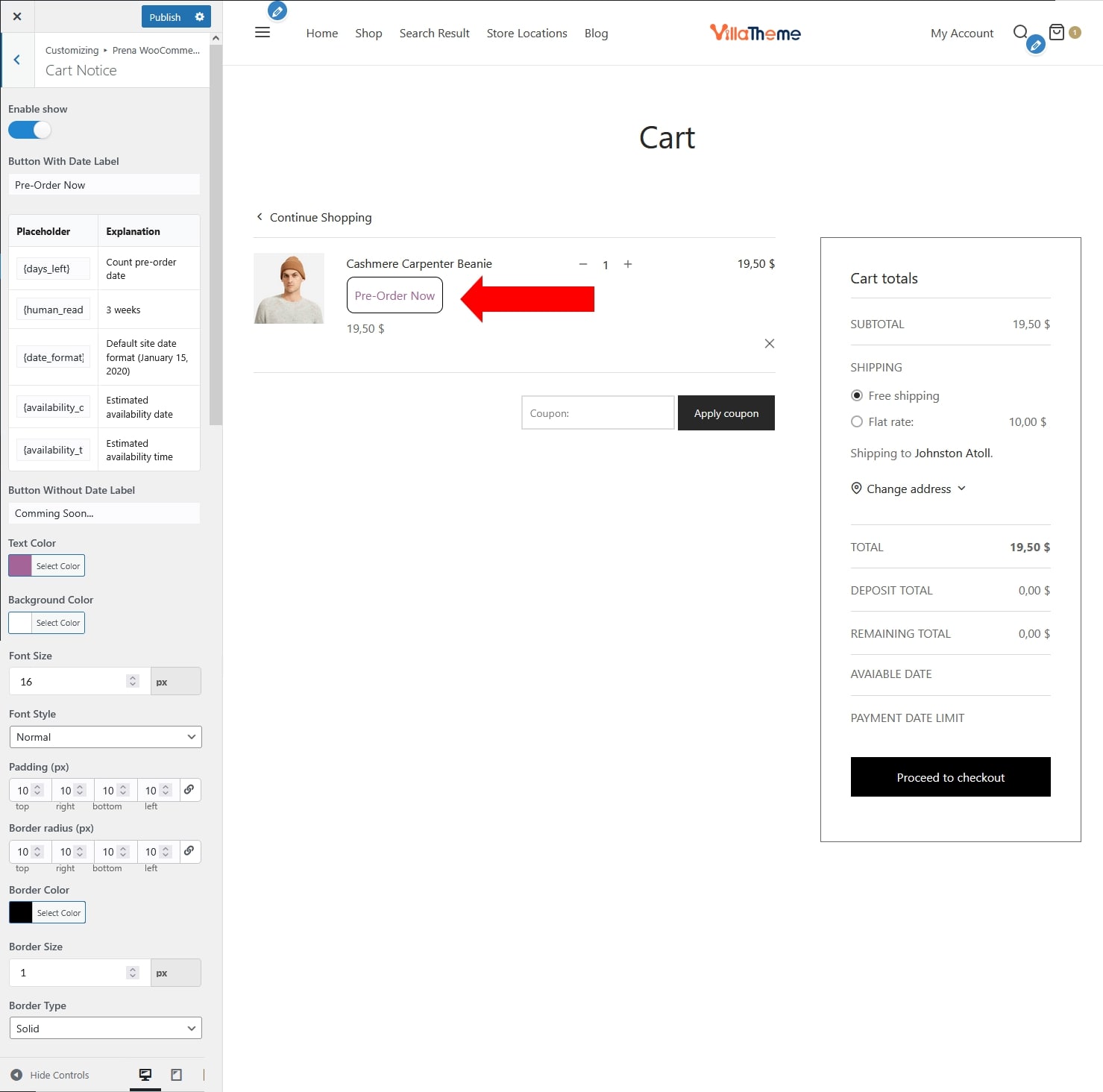Click the search magnifier icon in header
This screenshot has height=1092, width=1103.
pyautogui.click(x=1019, y=32)
